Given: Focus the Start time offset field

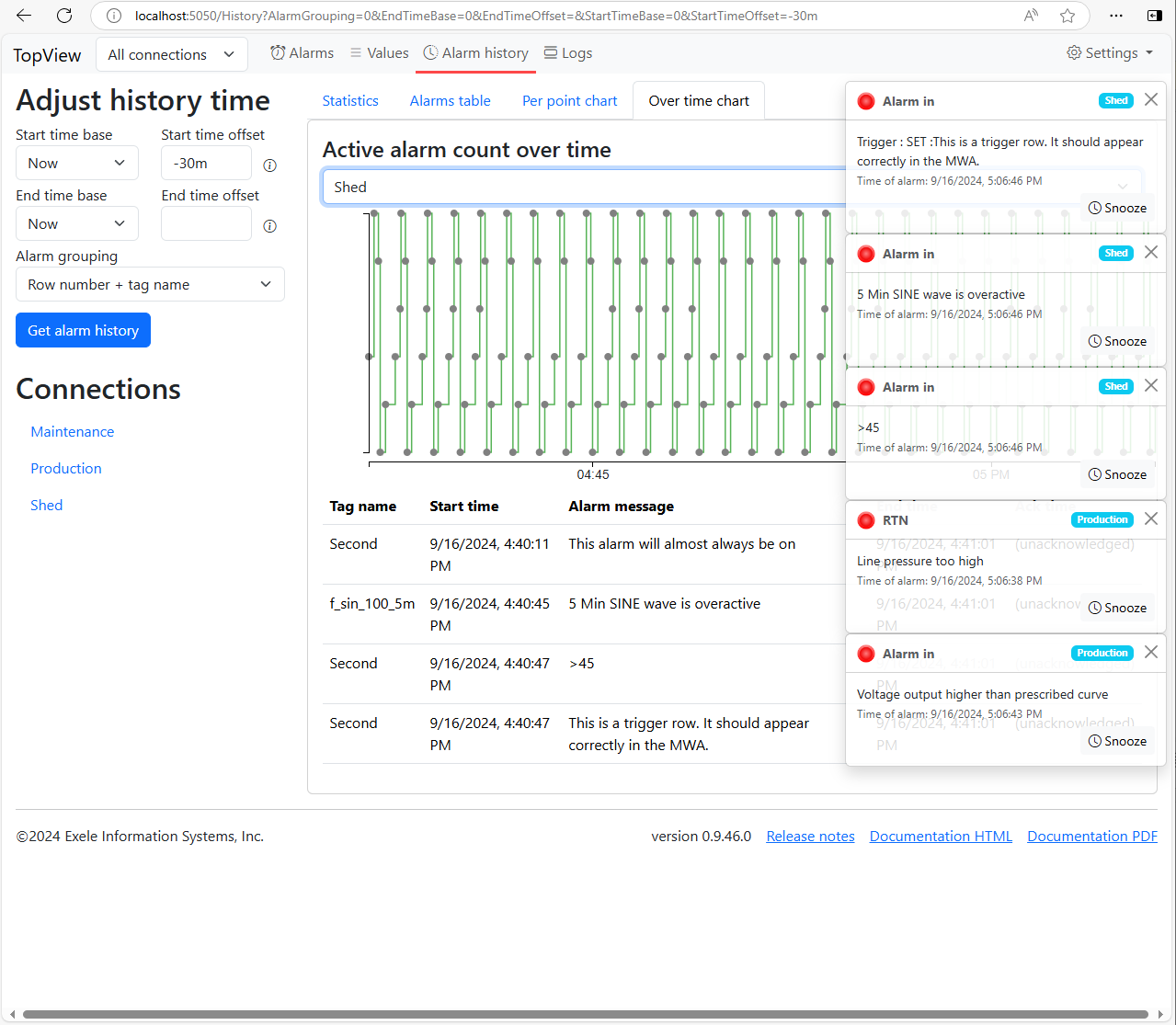Looking at the screenshot, I should tap(206, 163).
